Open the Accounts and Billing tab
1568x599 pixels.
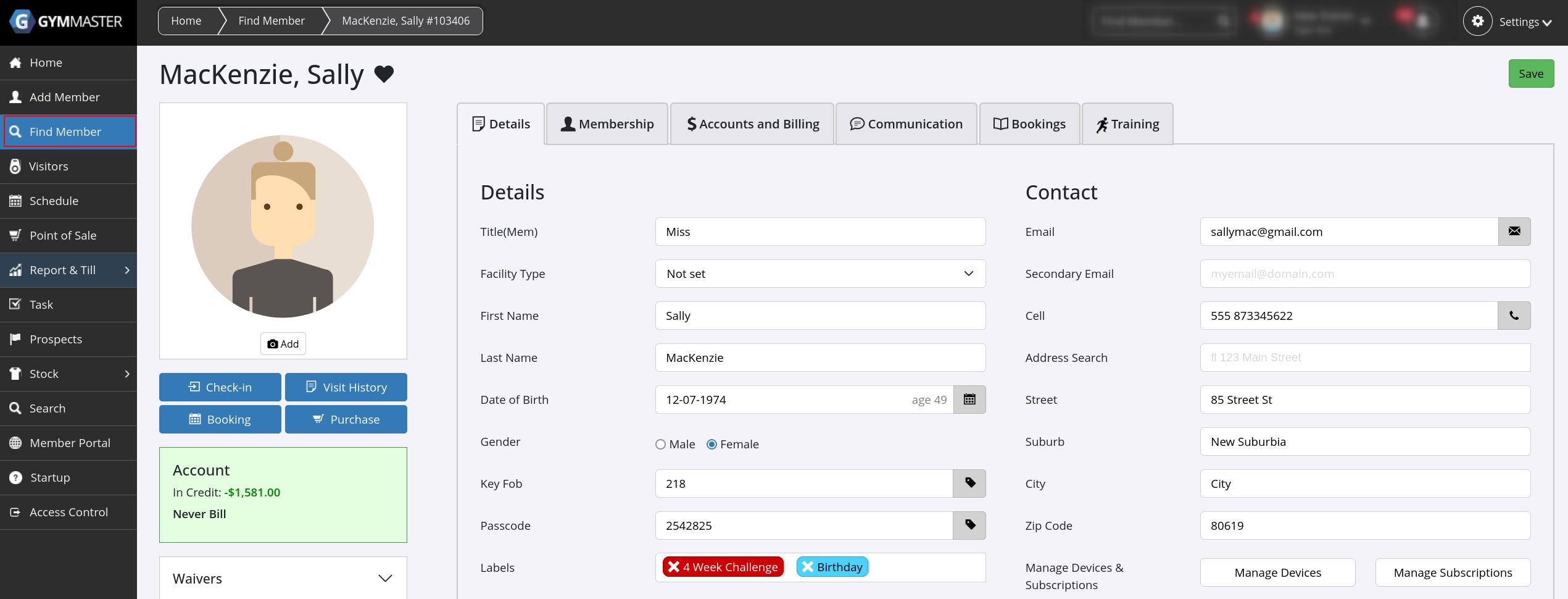(x=752, y=124)
